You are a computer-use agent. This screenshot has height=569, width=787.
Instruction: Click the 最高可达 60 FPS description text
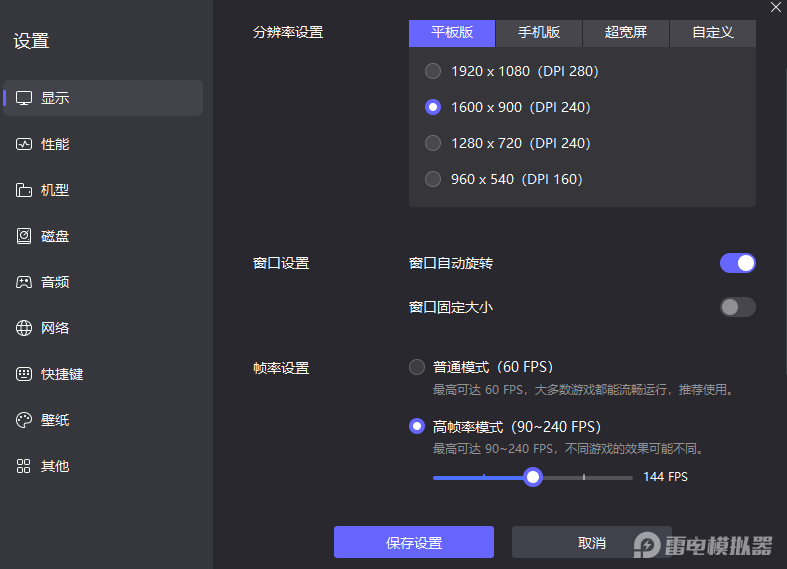585,390
